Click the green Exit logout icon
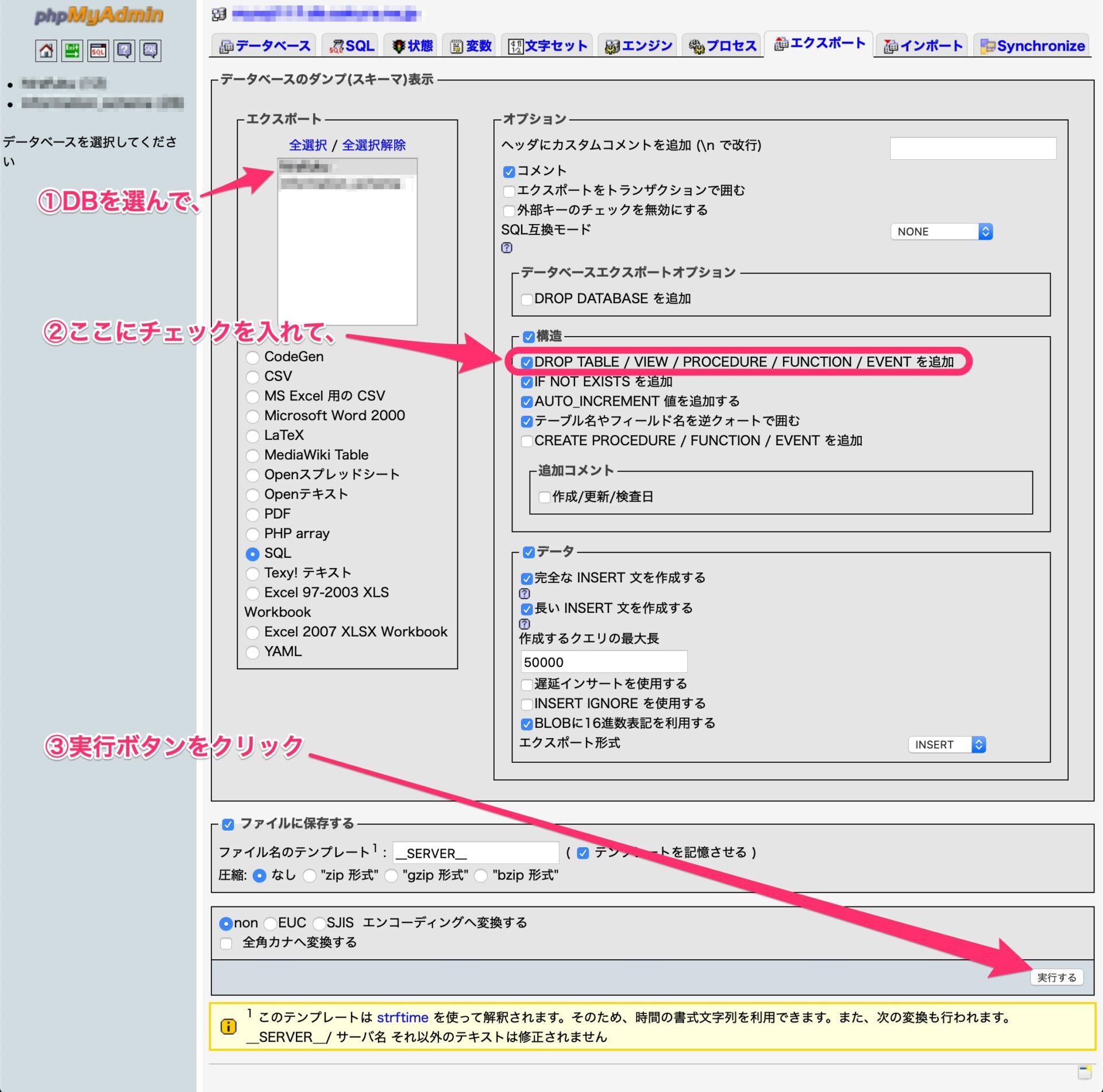 72,51
